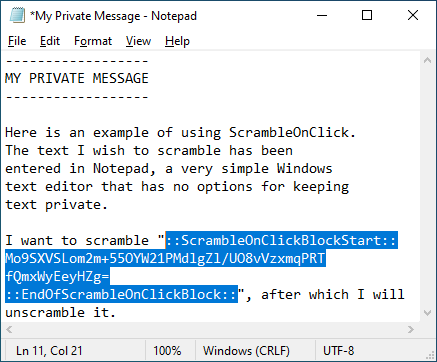Open the Edit menu
The height and width of the screenshot is (362, 437).
50,41
